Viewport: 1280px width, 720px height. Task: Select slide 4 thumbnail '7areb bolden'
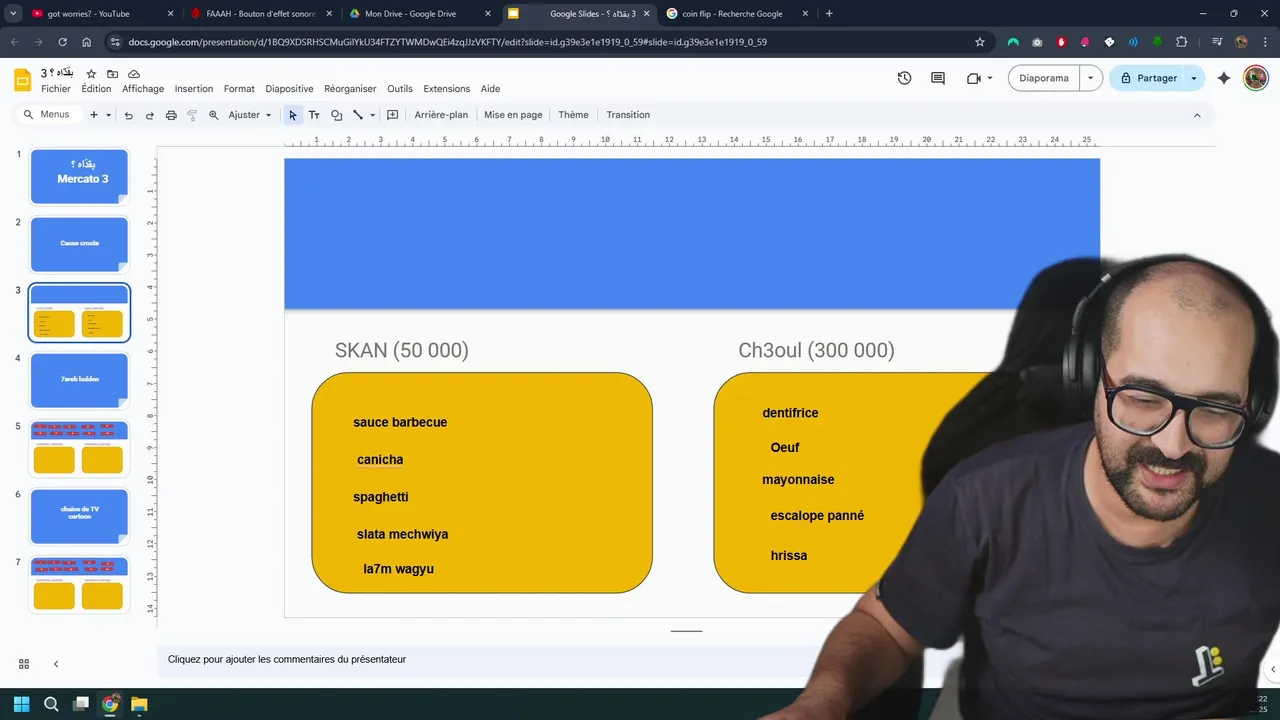click(x=79, y=380)
